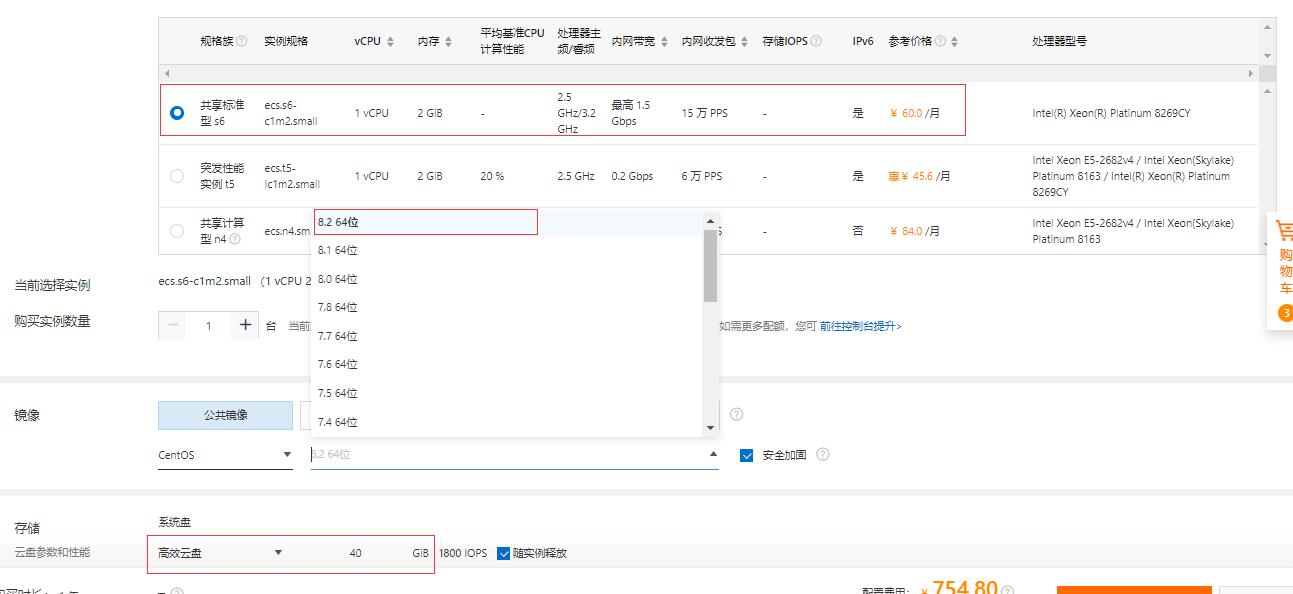
Task: Toggle the 安全加固 checkbox
Action: click(x=746, y=455)
